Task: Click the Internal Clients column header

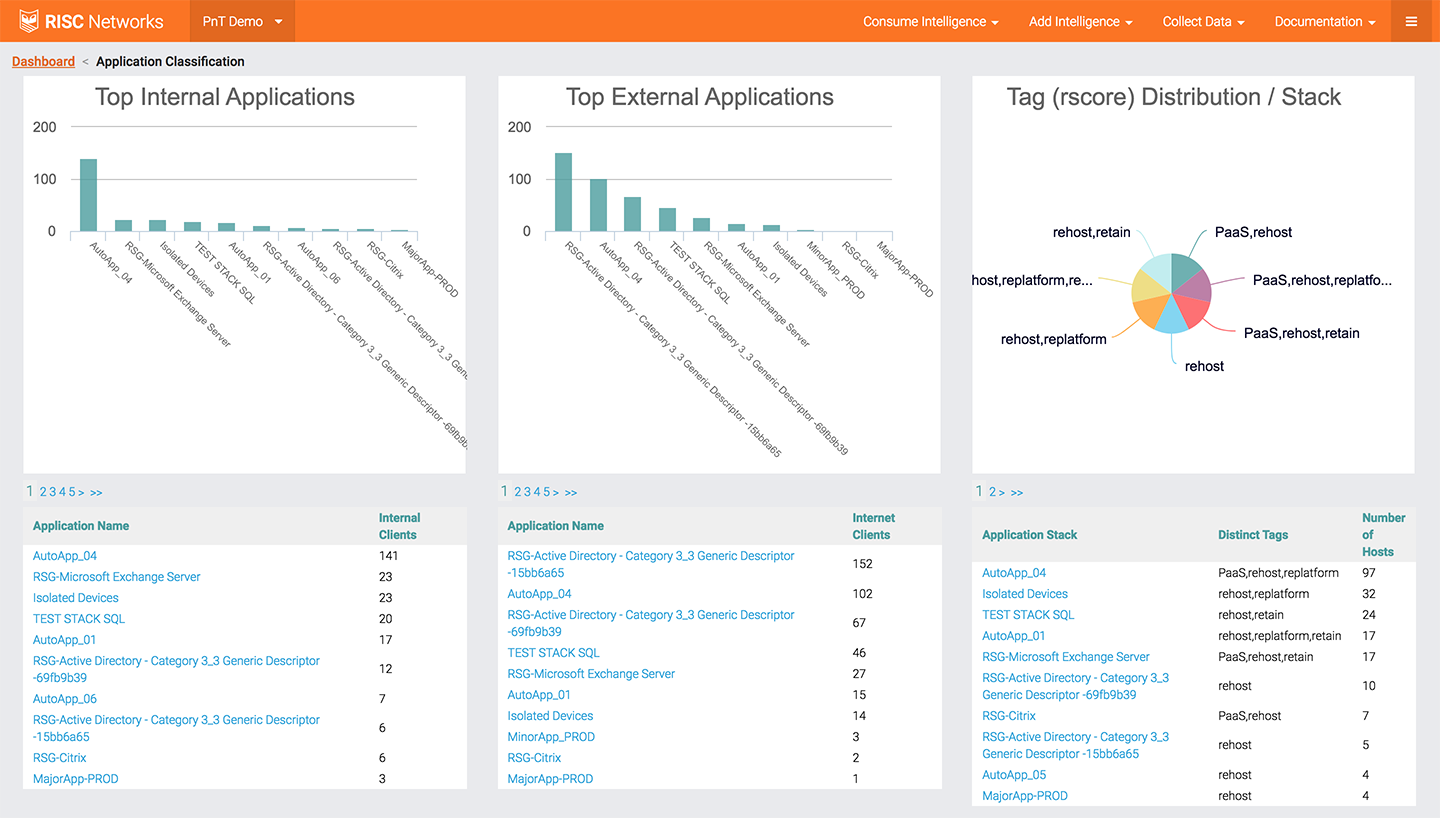Action: tap(399, 526)
